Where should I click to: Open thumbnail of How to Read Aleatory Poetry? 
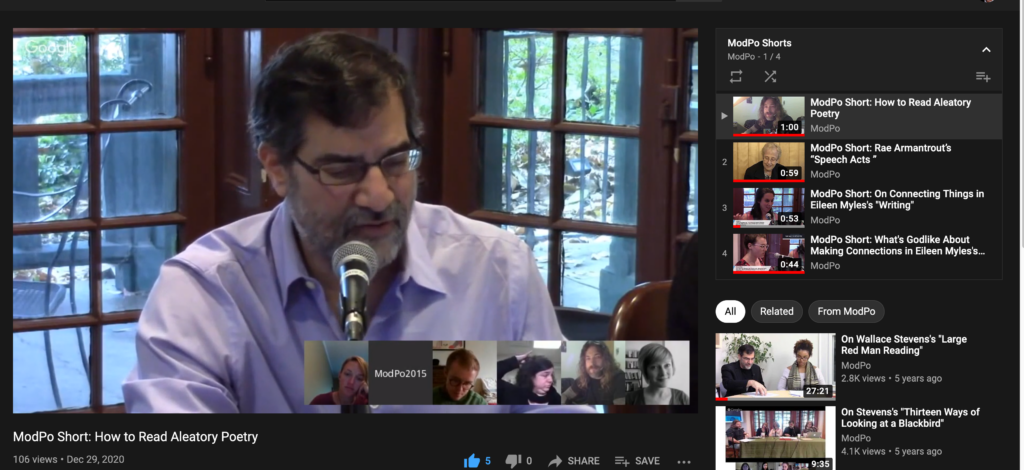tap(769, 116)
